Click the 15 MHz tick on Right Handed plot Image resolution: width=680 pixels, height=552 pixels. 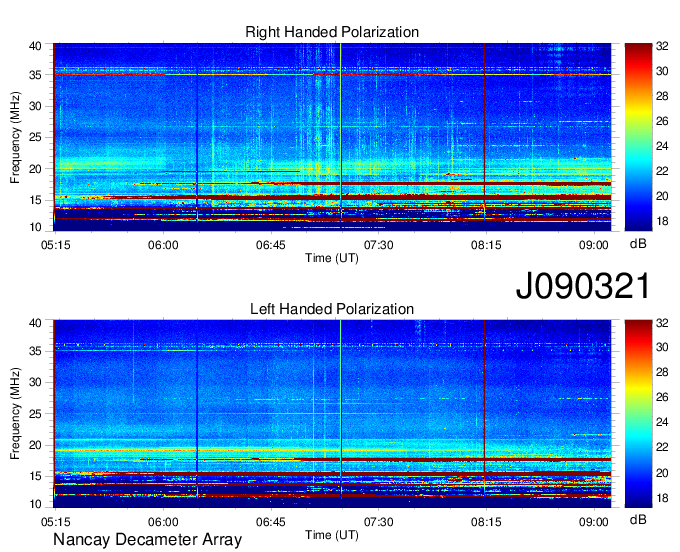click(x=35, y=200)
